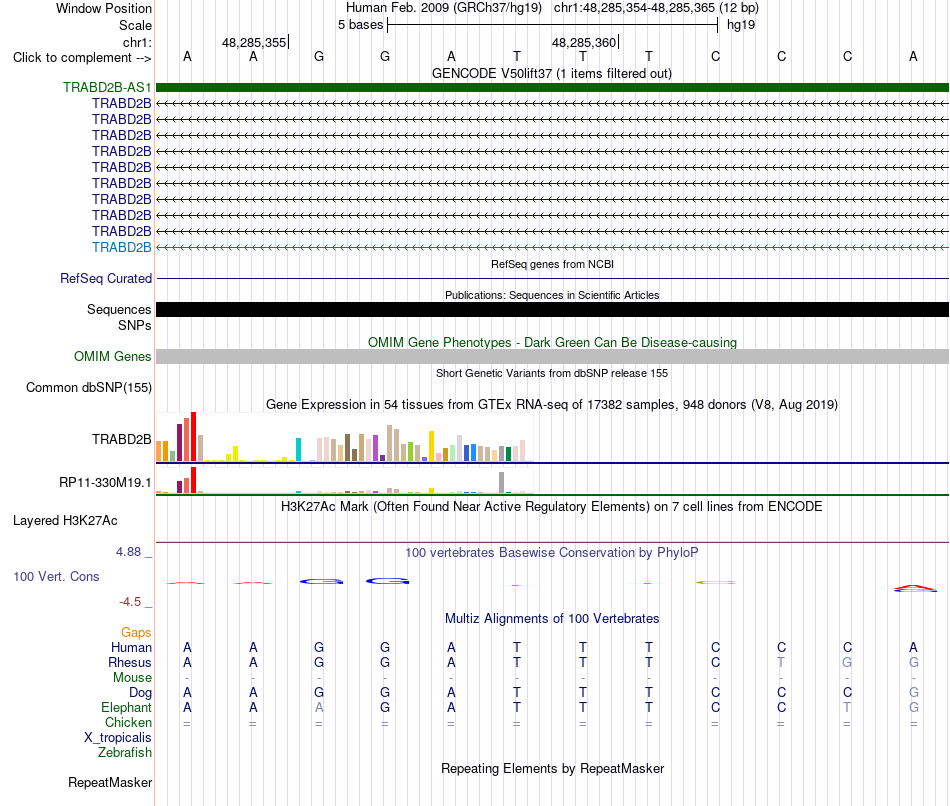
Task: Open the GENCODE V50lift37 track title
Action: [551, 73]
